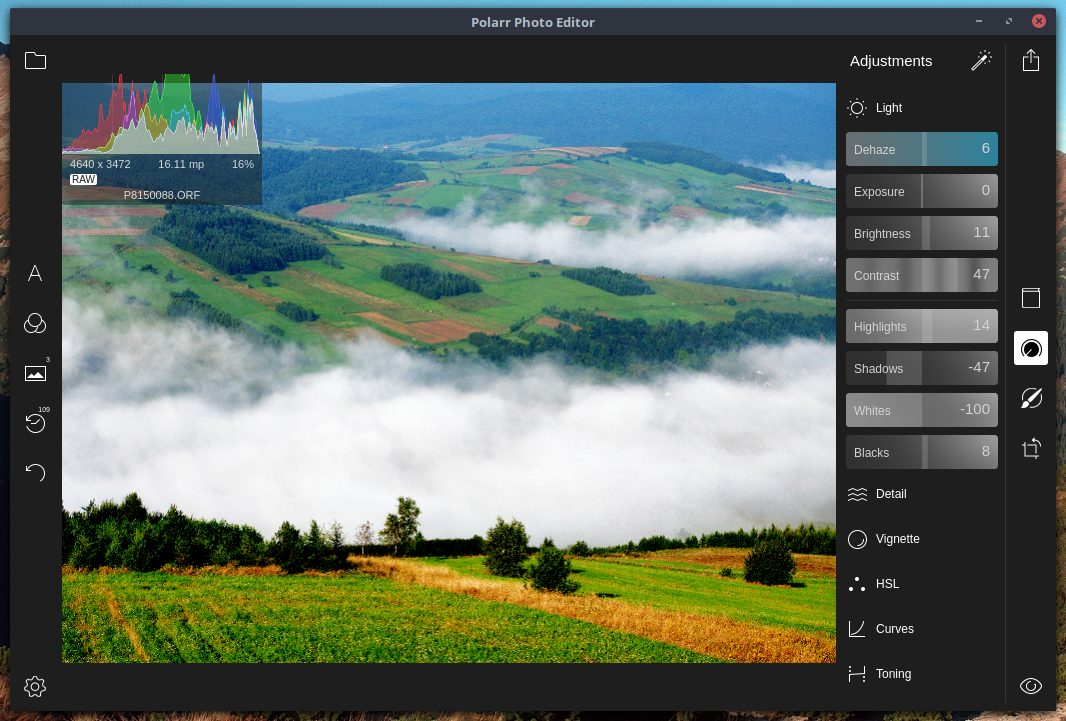Select the global adjustments icon
Screen dimensions: 1066x721
[1031, 348]
